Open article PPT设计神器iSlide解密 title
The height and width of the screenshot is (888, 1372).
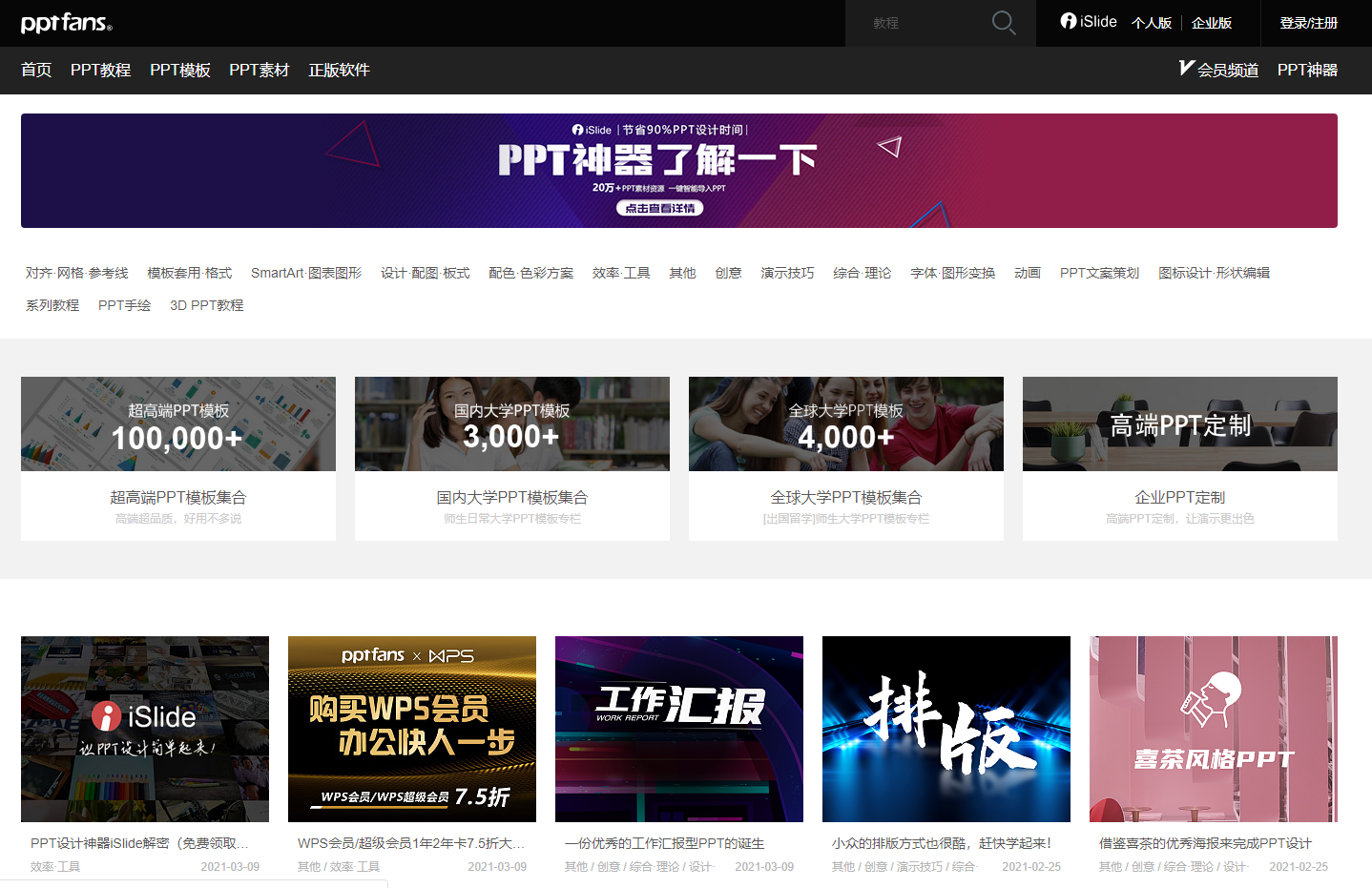click(x=140, y=843)
